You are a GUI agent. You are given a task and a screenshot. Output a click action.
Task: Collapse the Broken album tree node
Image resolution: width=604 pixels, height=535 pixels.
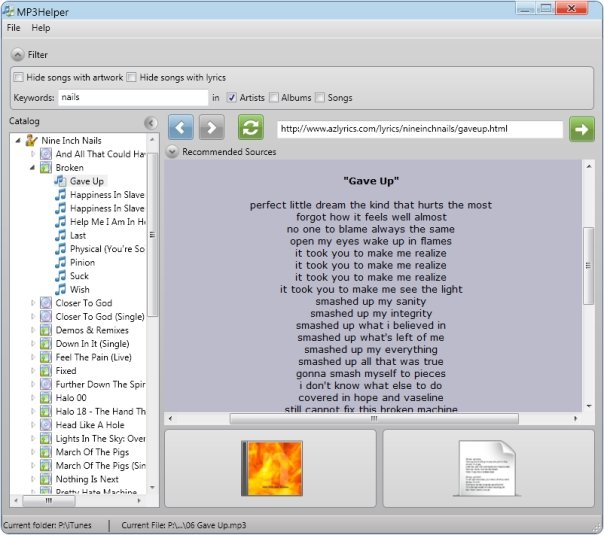pos(33,168)
